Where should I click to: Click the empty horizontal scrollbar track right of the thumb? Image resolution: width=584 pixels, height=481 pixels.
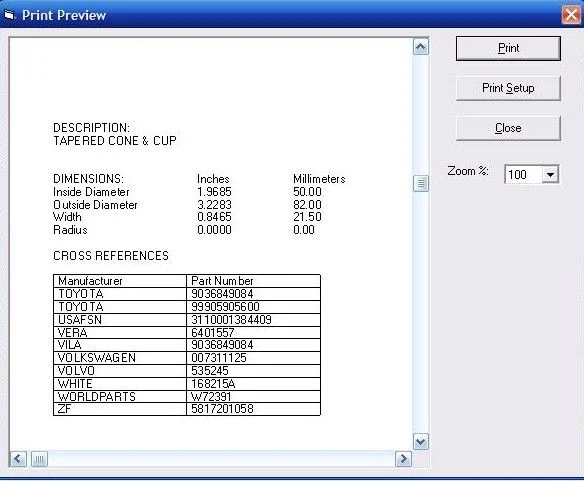221,459
